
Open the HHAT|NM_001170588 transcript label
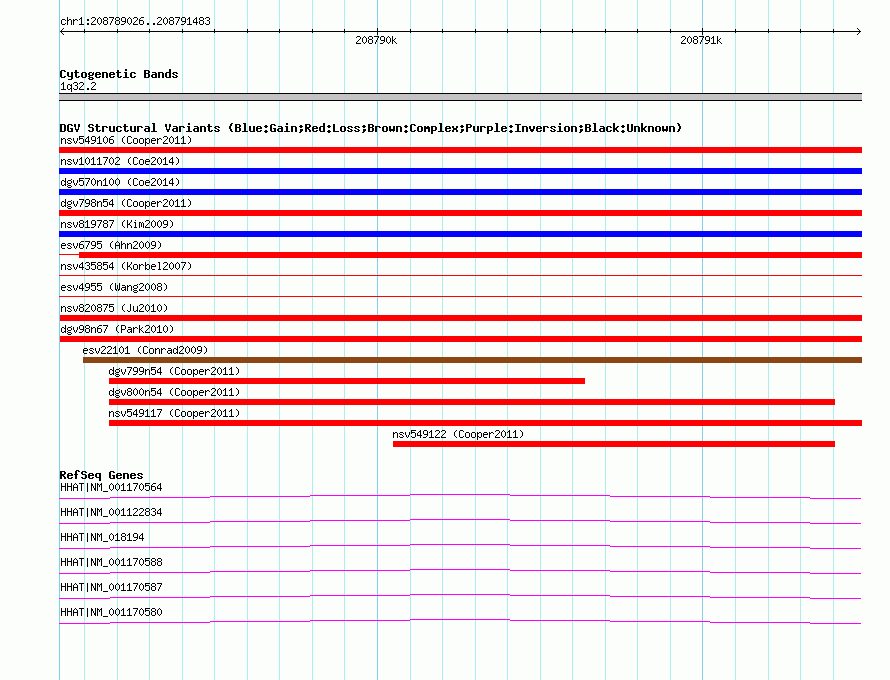[x=111, y=563]
